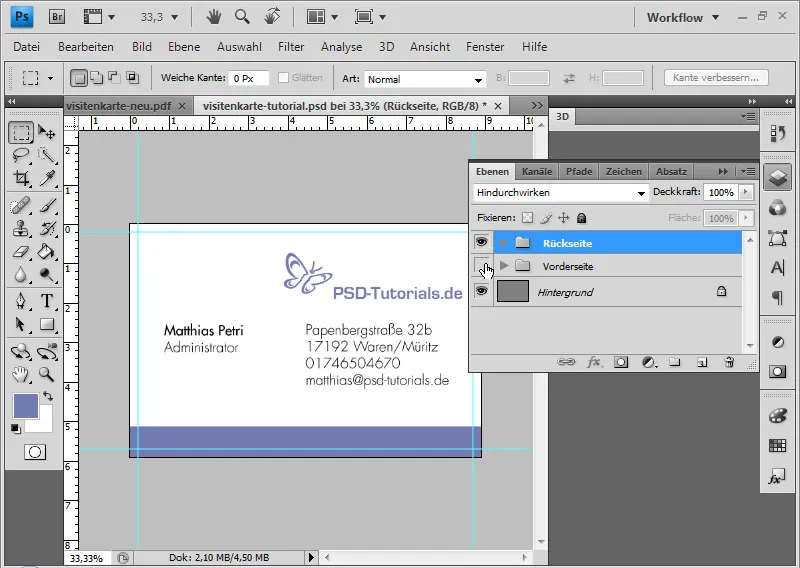
Task: Open the Deckkraft slider arrow
Action: (x=745, y=192)
